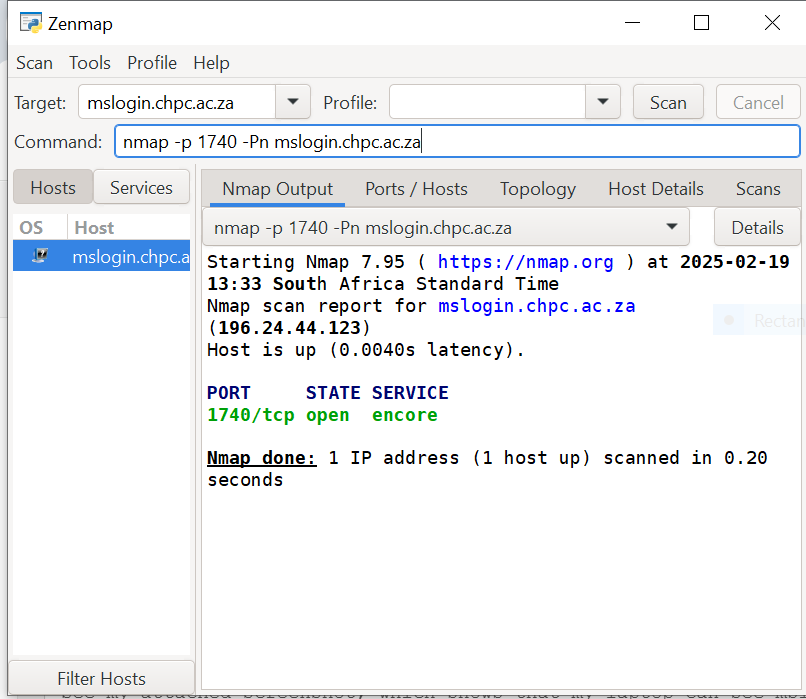Click the OS icon beside mslogin.chpc.ac.za host
This screenshot has height=699, width=806.
pyautogui.click(x=40, y=255)
